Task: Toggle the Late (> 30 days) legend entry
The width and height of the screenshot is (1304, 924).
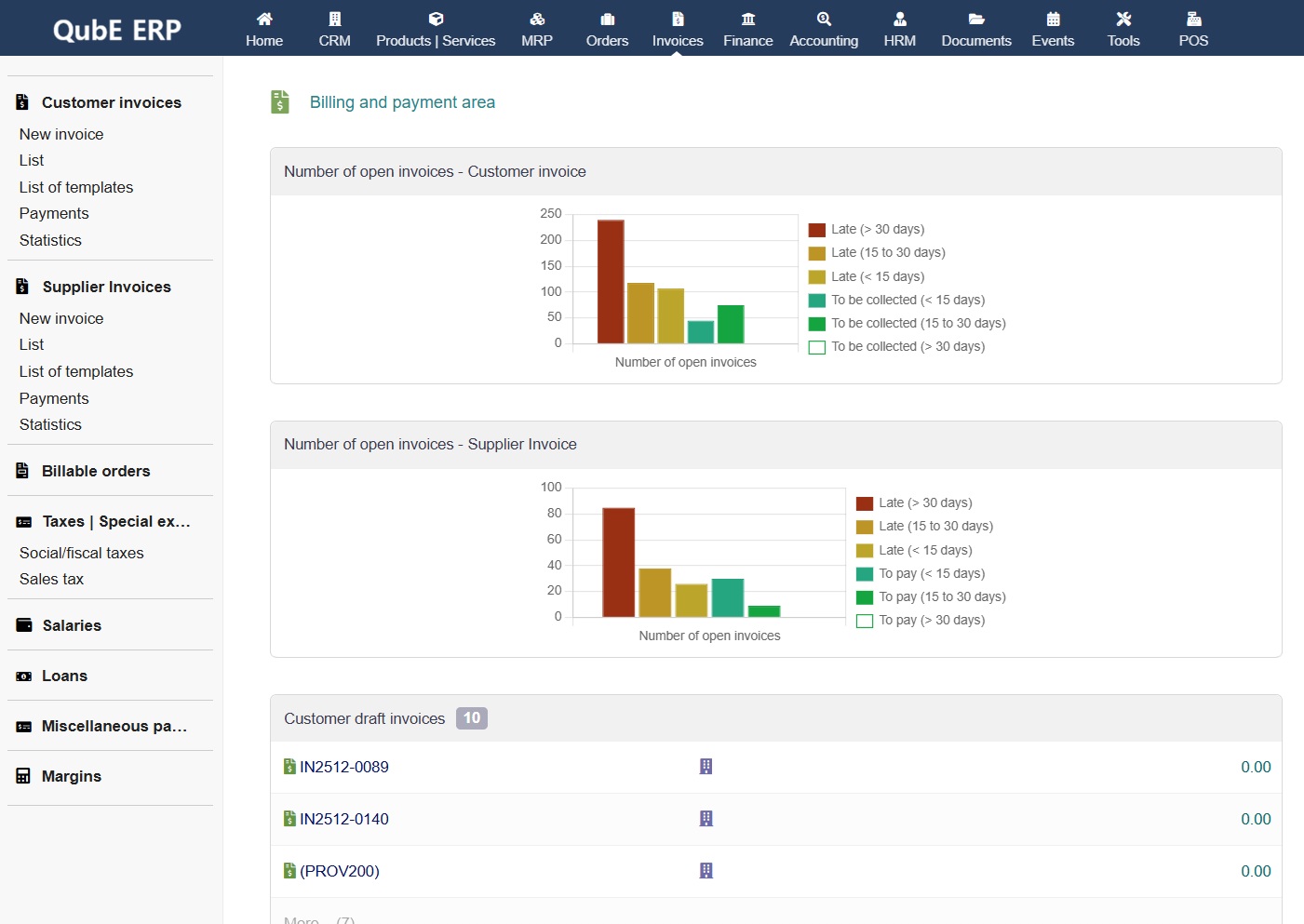Action: pyautogui.click(x=876, y=229)
